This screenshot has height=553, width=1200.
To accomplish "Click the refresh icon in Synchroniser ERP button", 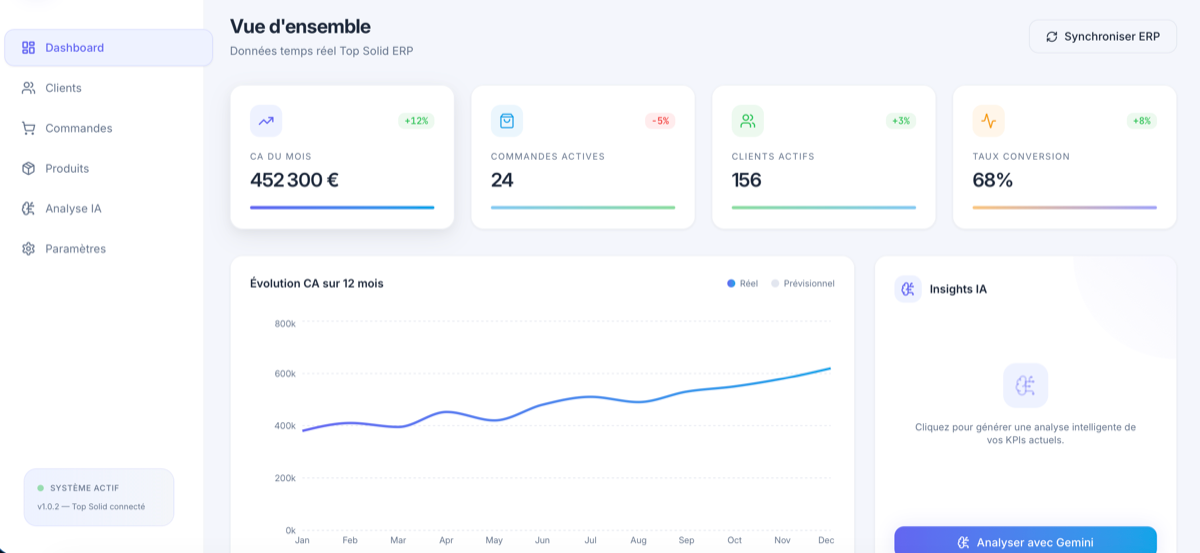I will [x=1052, y=37].
